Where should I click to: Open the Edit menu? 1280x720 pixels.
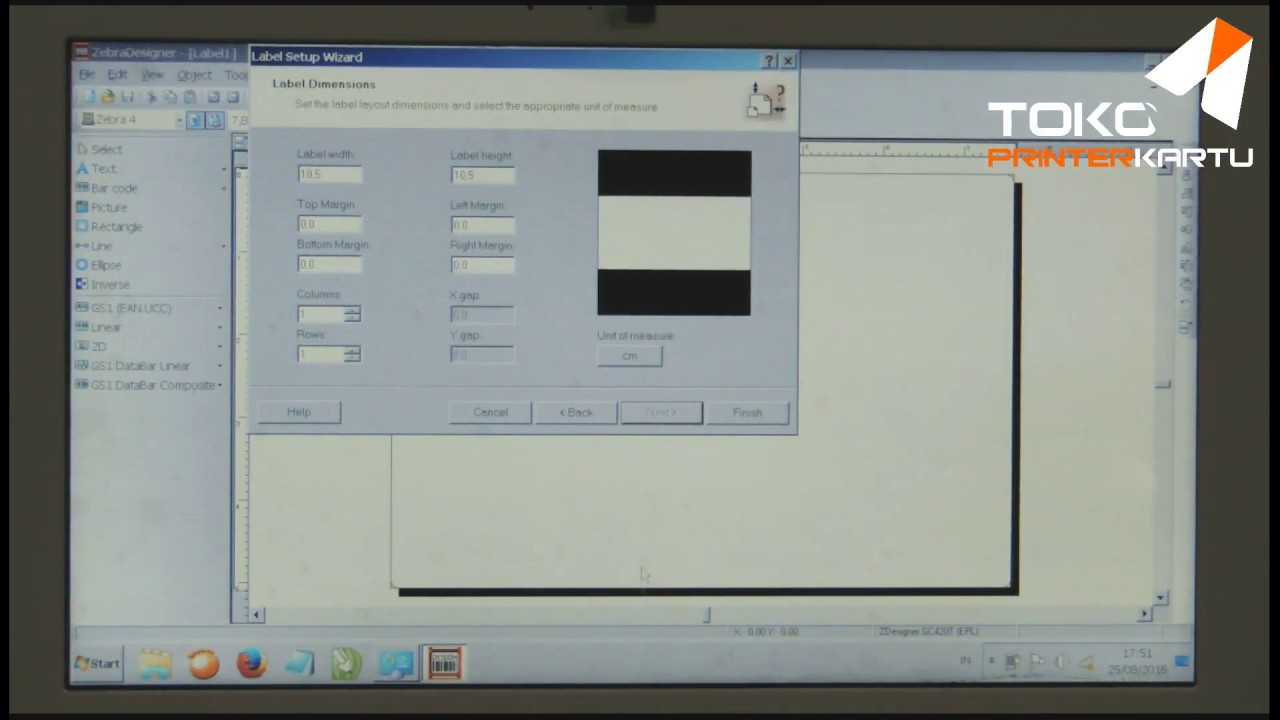(117, 75)
